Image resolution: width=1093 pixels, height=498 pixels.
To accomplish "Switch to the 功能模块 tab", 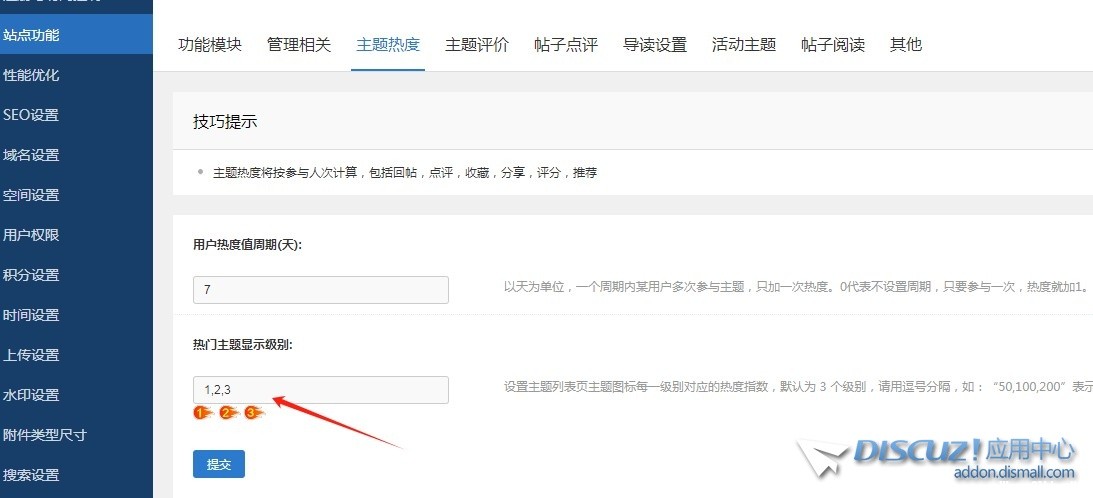I will [210, 45].
